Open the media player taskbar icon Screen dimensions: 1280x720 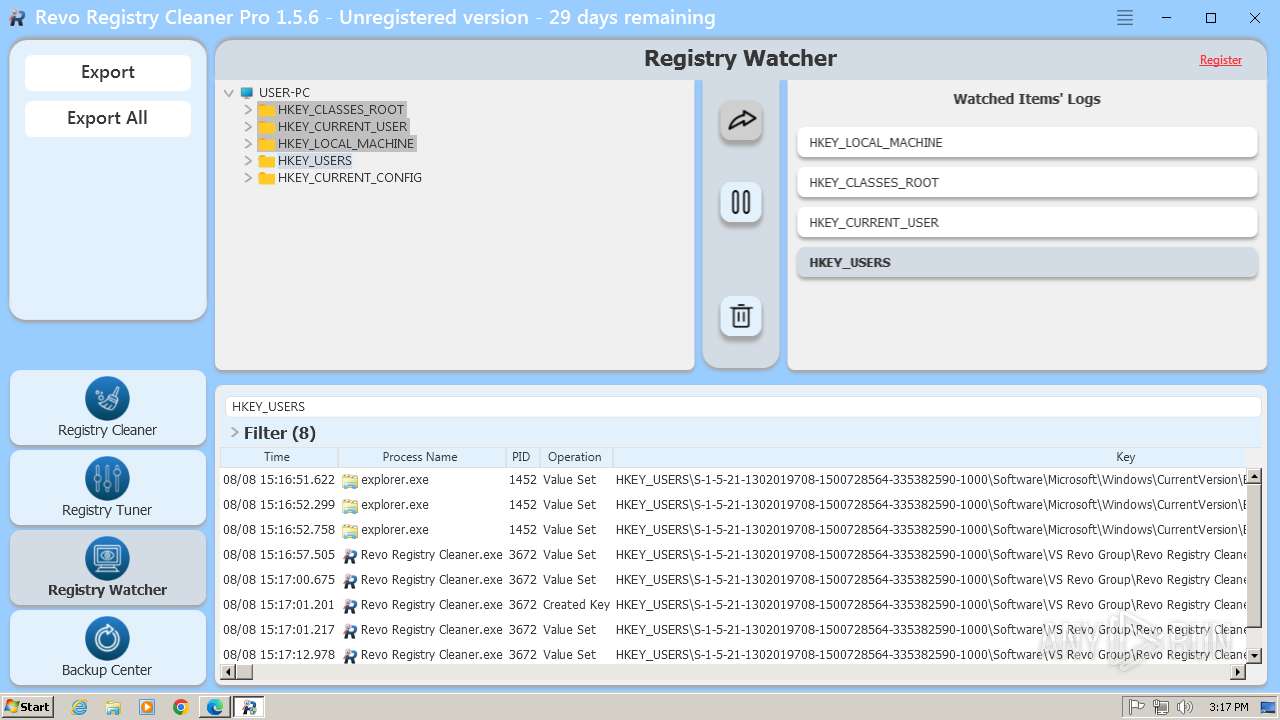click(147, 707)
